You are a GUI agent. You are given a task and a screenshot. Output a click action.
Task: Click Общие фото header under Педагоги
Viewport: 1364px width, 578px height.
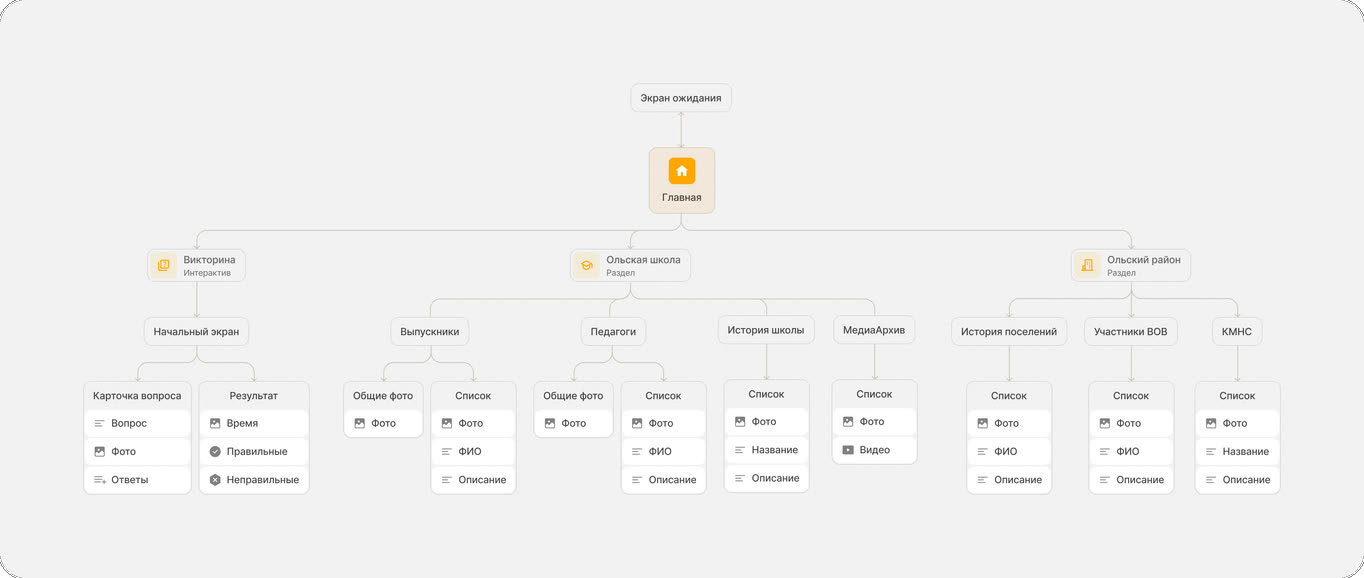[573, 395]
